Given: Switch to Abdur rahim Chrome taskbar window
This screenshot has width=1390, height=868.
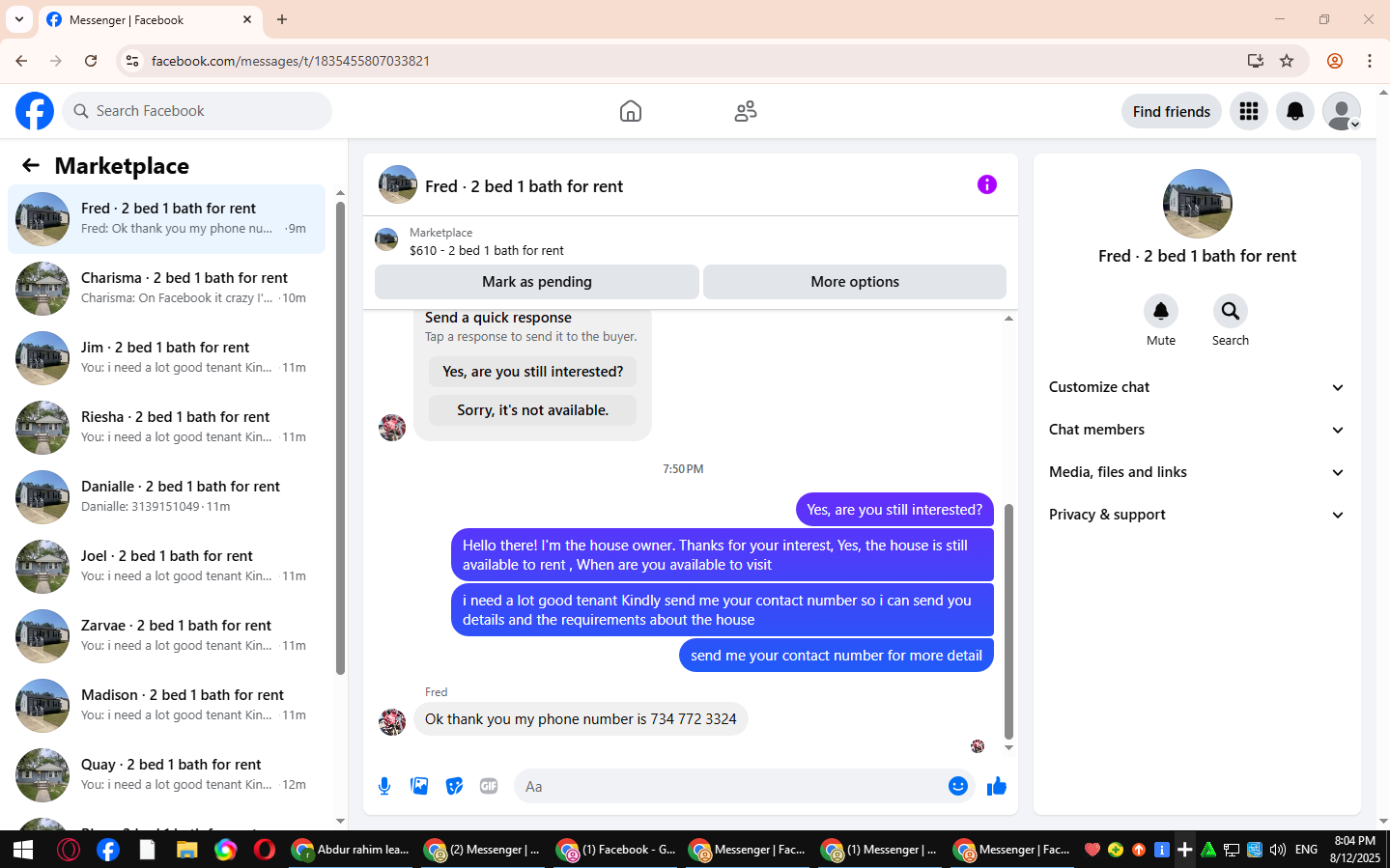Looking at the screenshot, I should pyautogui.click(x=352, y=850).
